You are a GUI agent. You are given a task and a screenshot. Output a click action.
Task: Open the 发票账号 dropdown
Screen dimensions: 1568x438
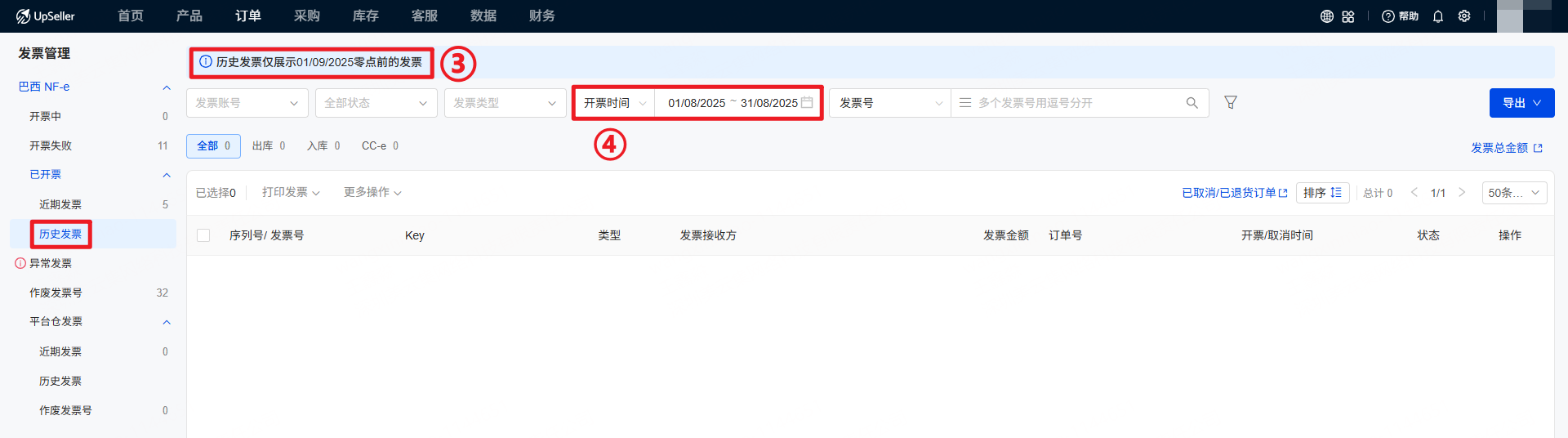coord(247,103)
